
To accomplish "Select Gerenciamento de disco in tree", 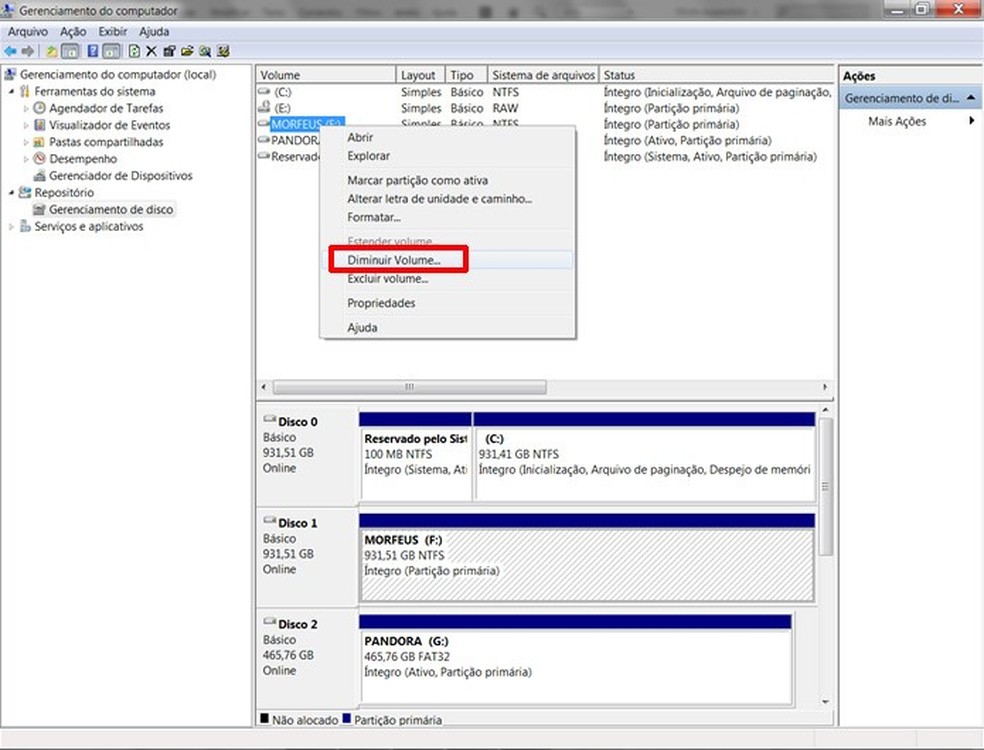I will point(111,210).
